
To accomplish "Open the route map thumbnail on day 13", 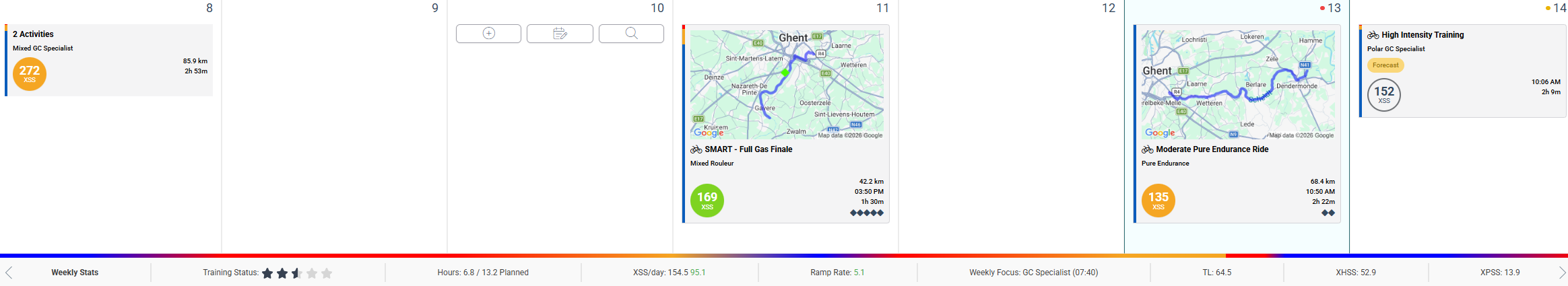I will click(1237, 84).
